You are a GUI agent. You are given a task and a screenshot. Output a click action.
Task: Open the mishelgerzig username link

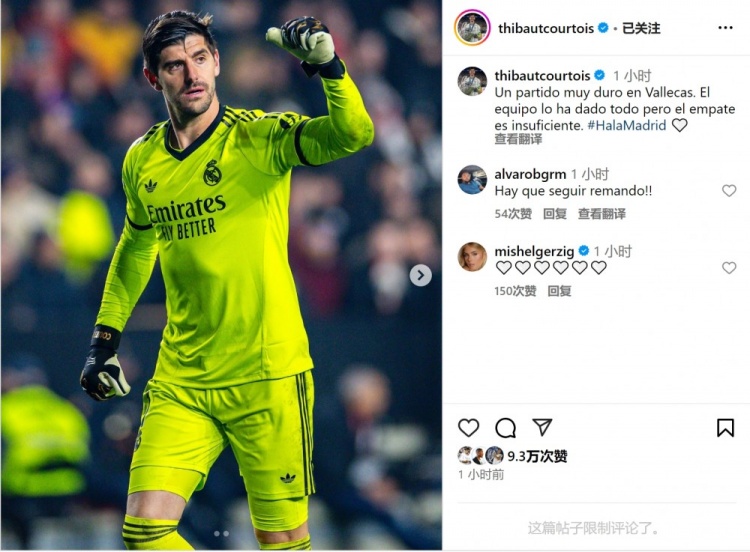[534, 251]
